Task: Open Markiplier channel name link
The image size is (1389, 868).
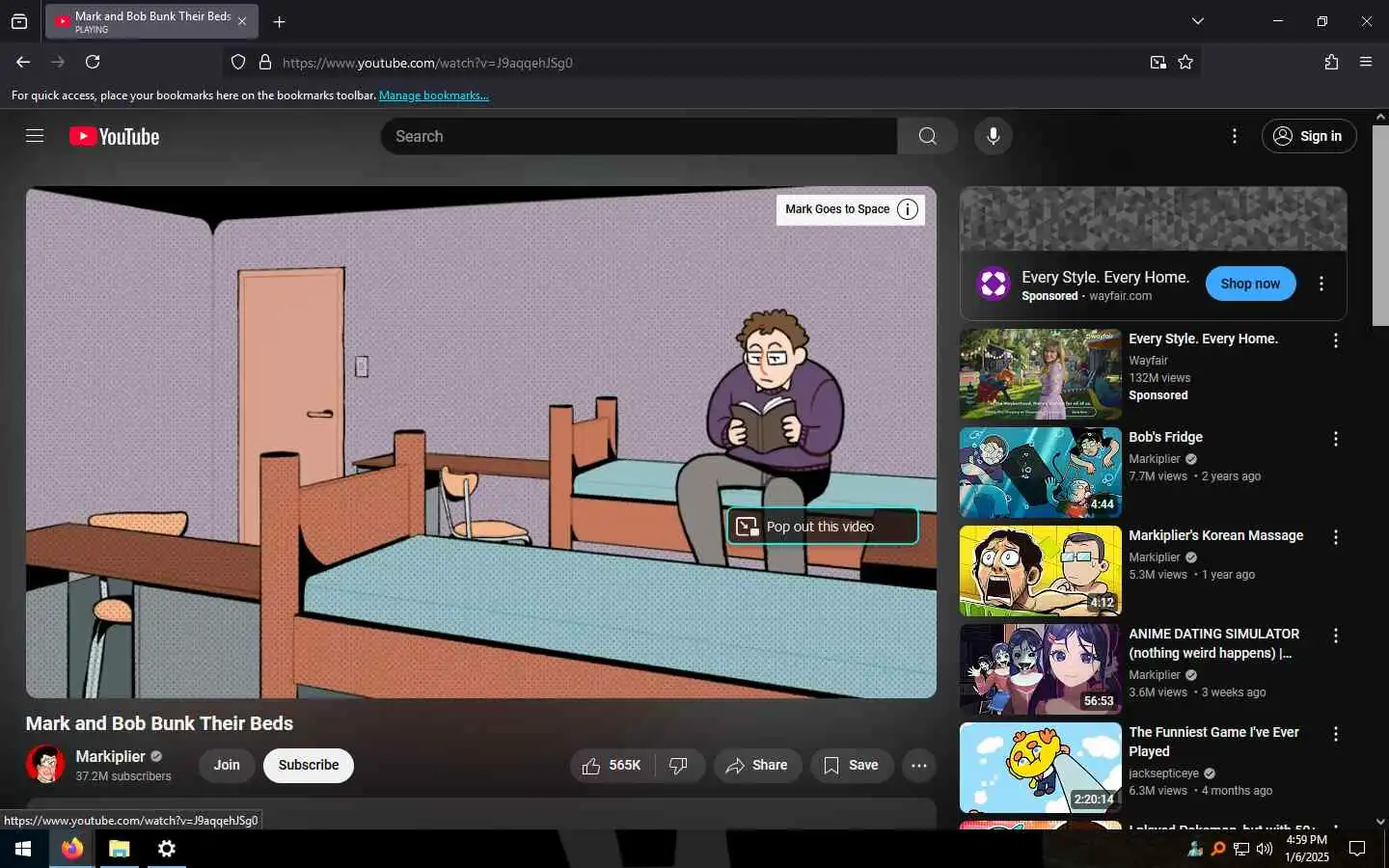Action: pos(110,757)
